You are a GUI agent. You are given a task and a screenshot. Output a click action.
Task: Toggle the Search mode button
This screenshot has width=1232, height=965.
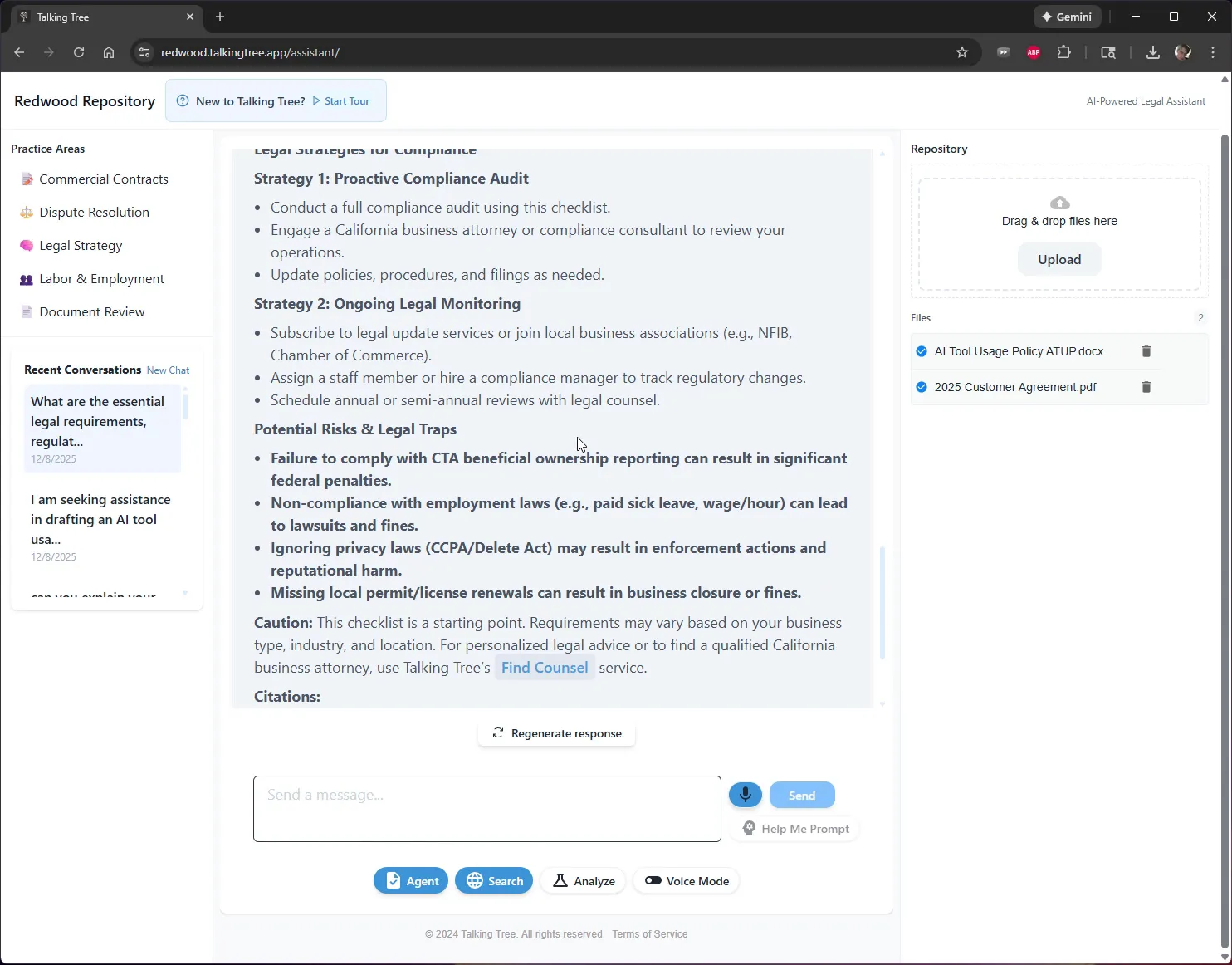pos(494,881)
